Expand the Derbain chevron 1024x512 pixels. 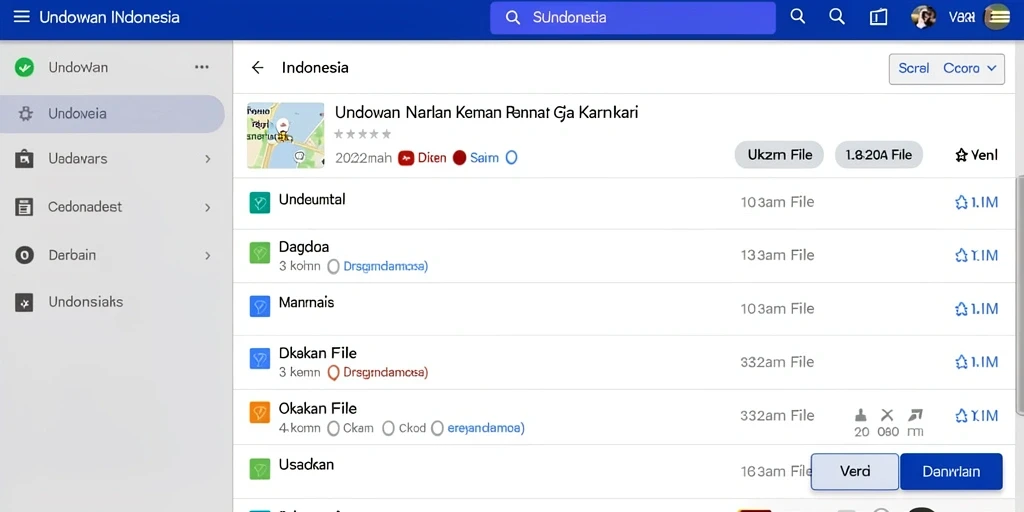tap(208, 255)
